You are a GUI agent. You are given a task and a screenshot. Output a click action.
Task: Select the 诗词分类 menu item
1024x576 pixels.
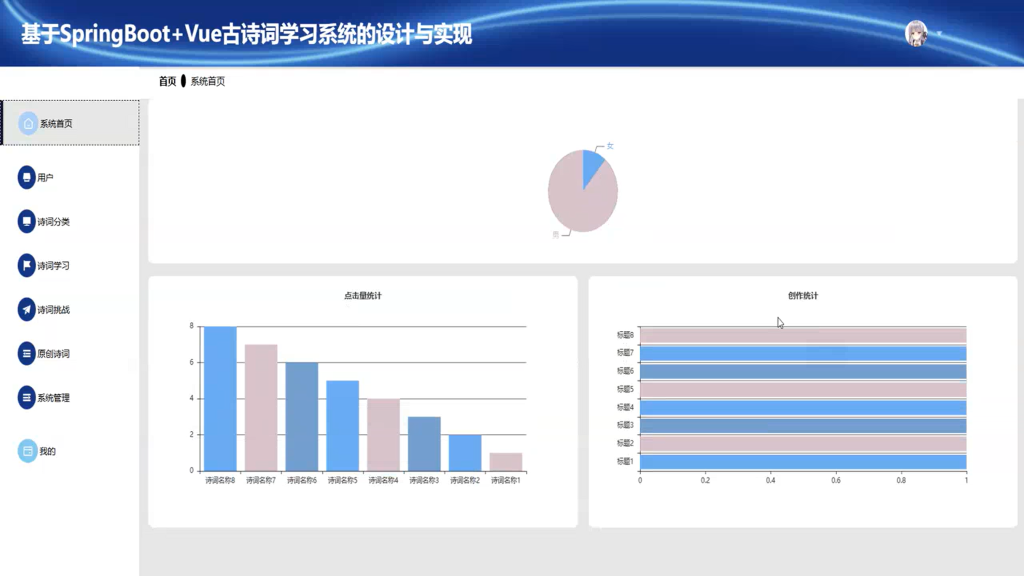coord(53,222)
